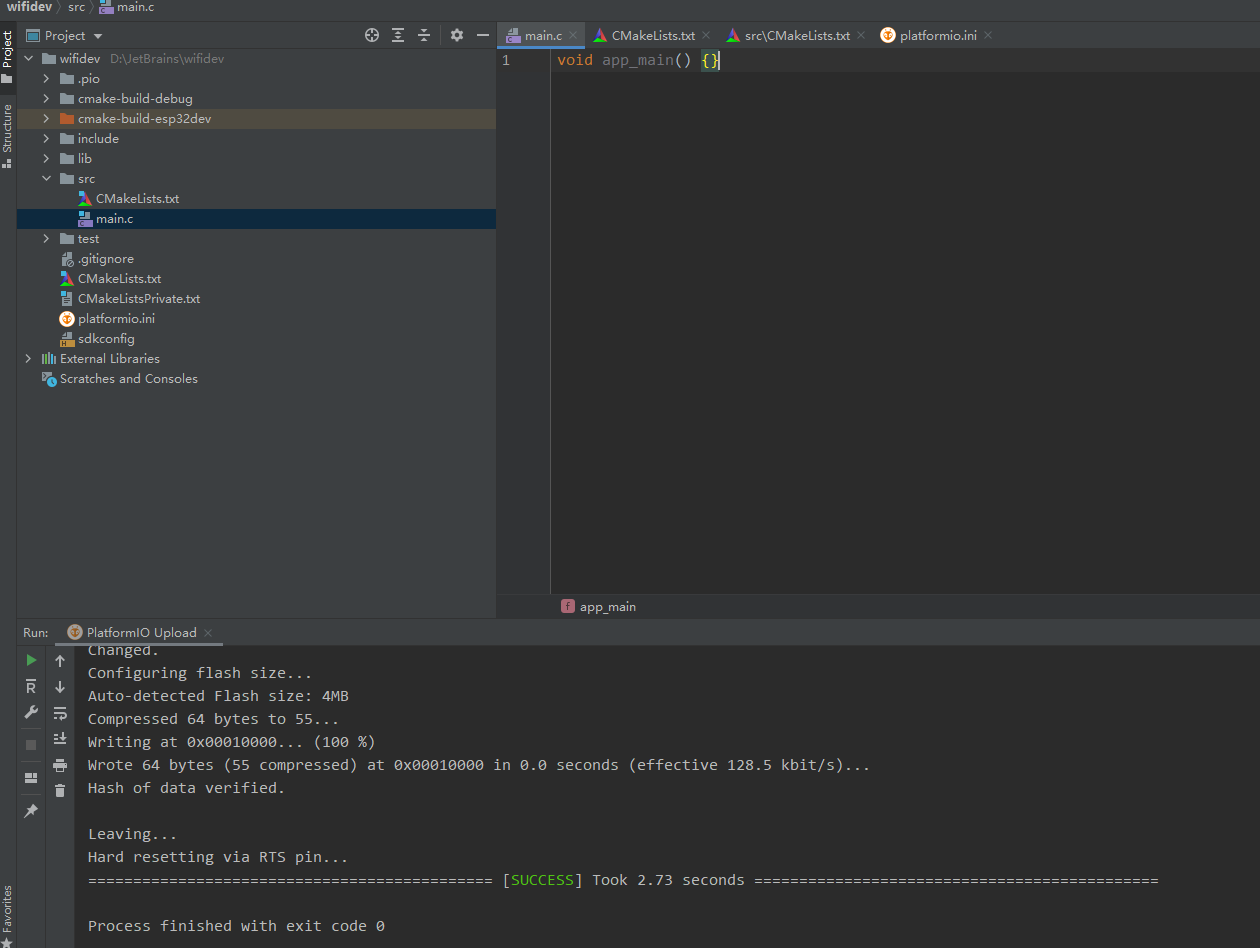
Task: Rerun the PlatformIO Upload run configuration
Action: point(30,660)
